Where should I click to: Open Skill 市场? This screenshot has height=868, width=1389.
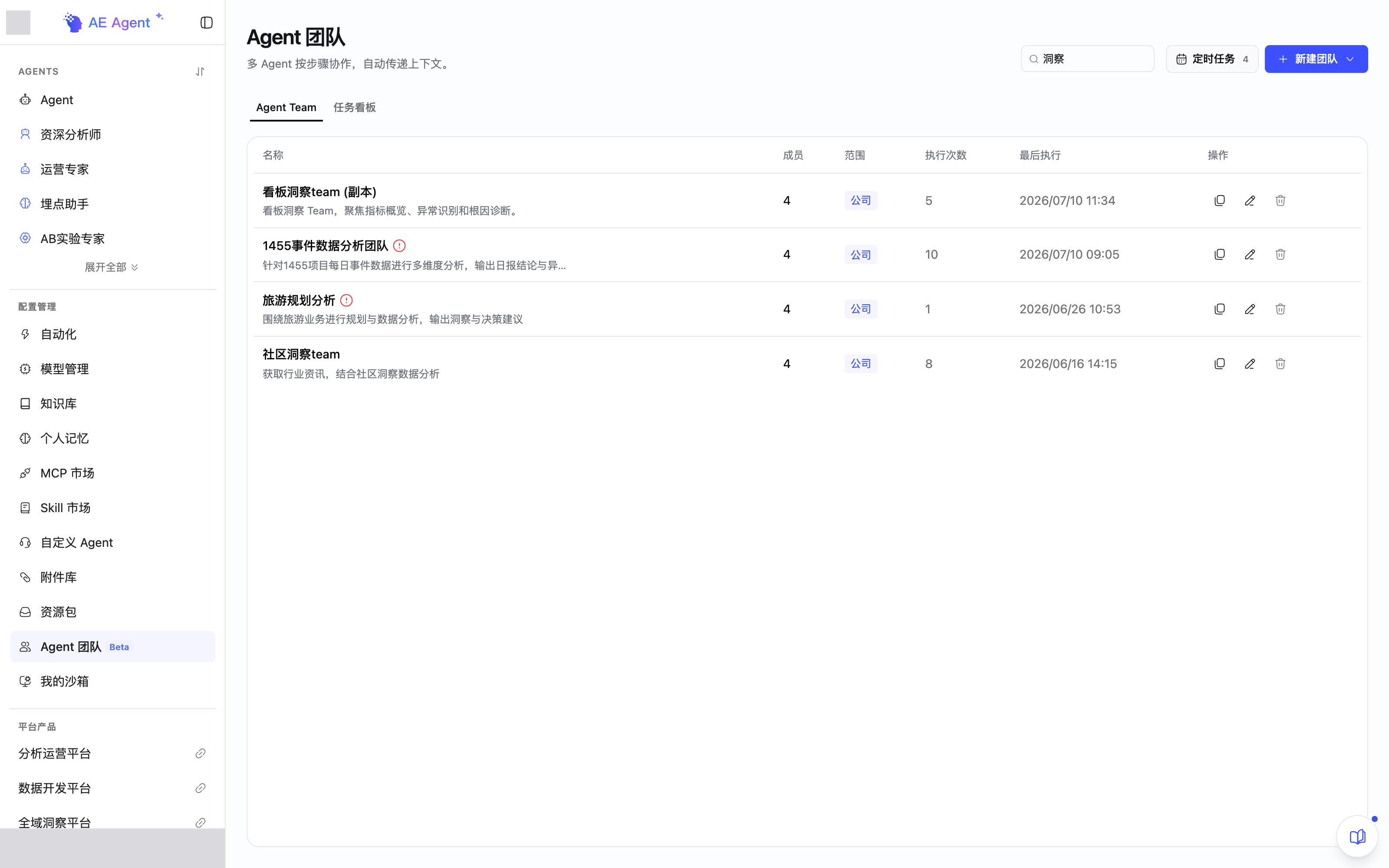[112, 508]
